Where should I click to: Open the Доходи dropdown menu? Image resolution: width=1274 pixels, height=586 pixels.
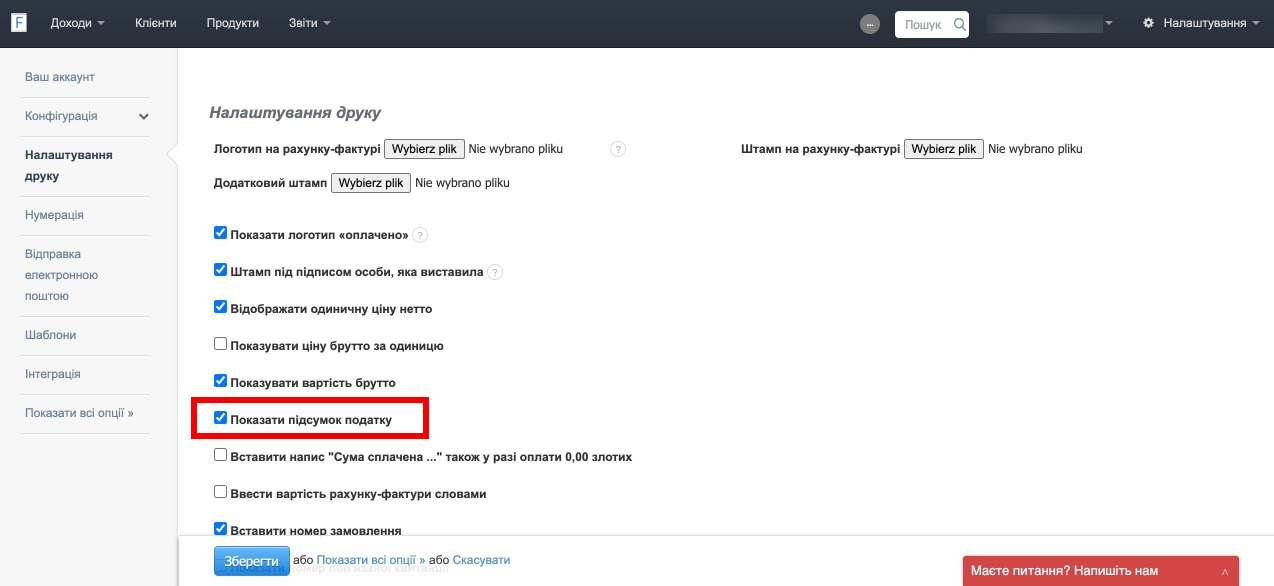point(77,23)
